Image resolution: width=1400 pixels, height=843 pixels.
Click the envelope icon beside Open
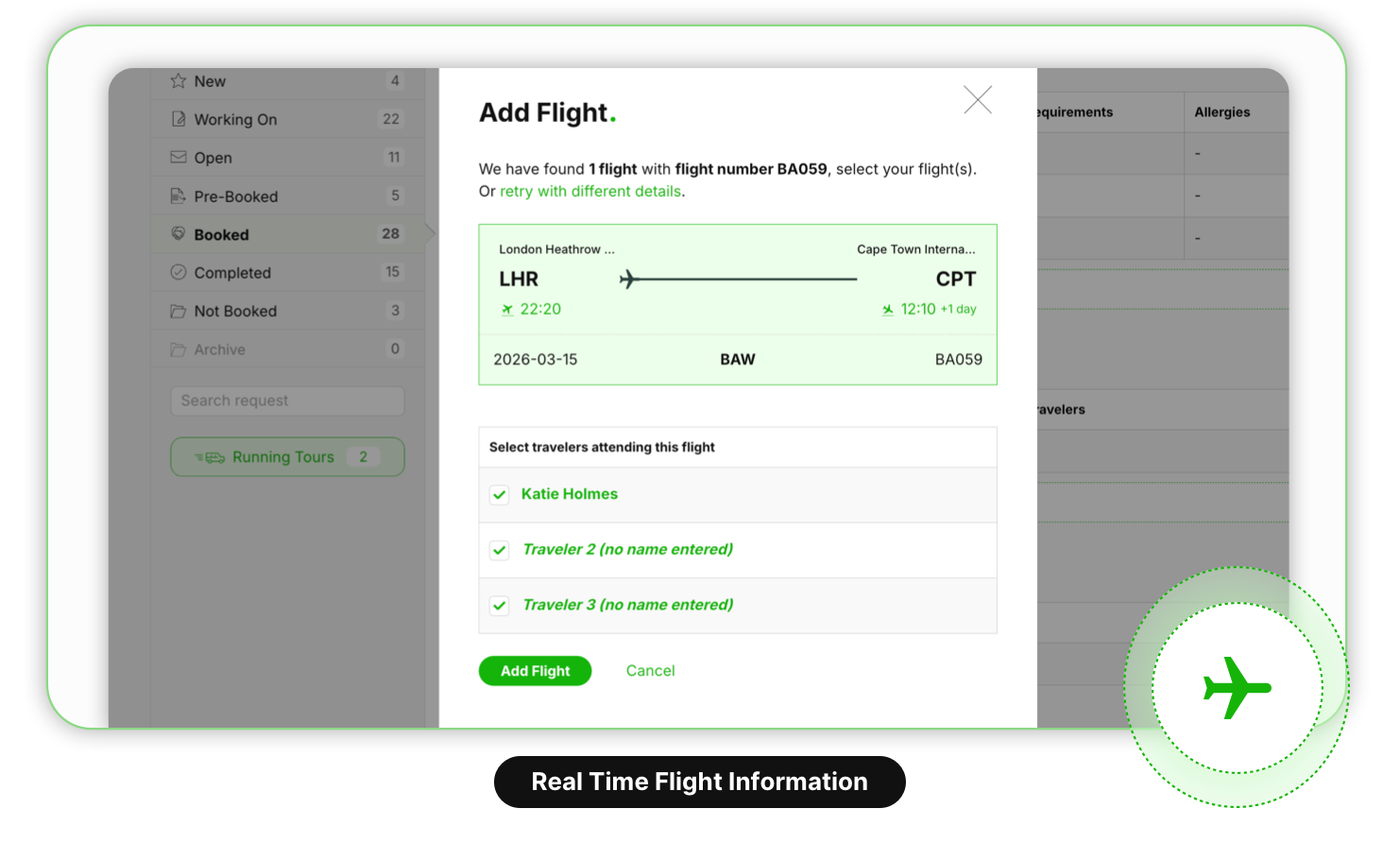point(178,157)
